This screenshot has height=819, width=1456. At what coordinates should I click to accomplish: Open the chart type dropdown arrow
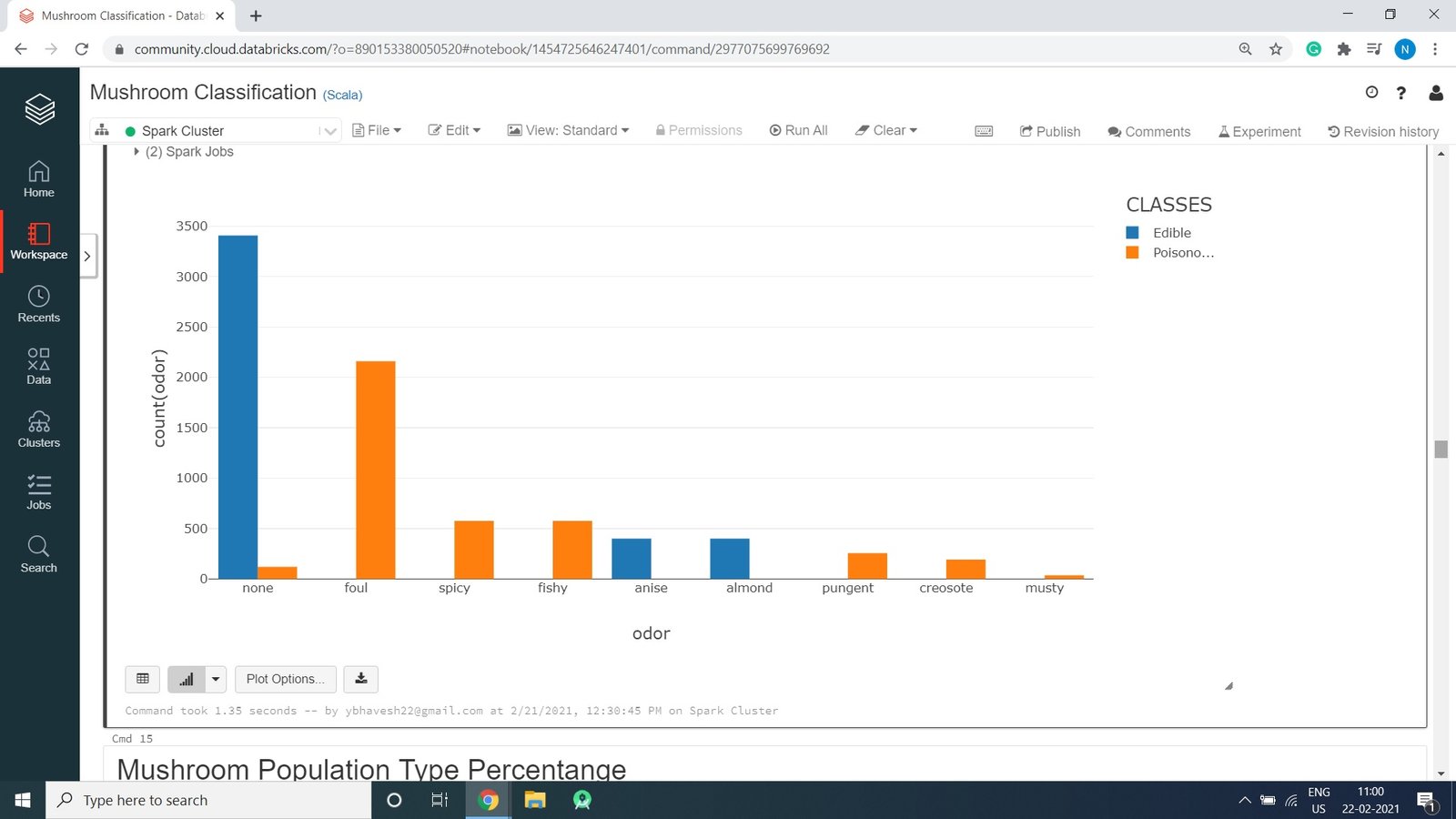[216, 679]
